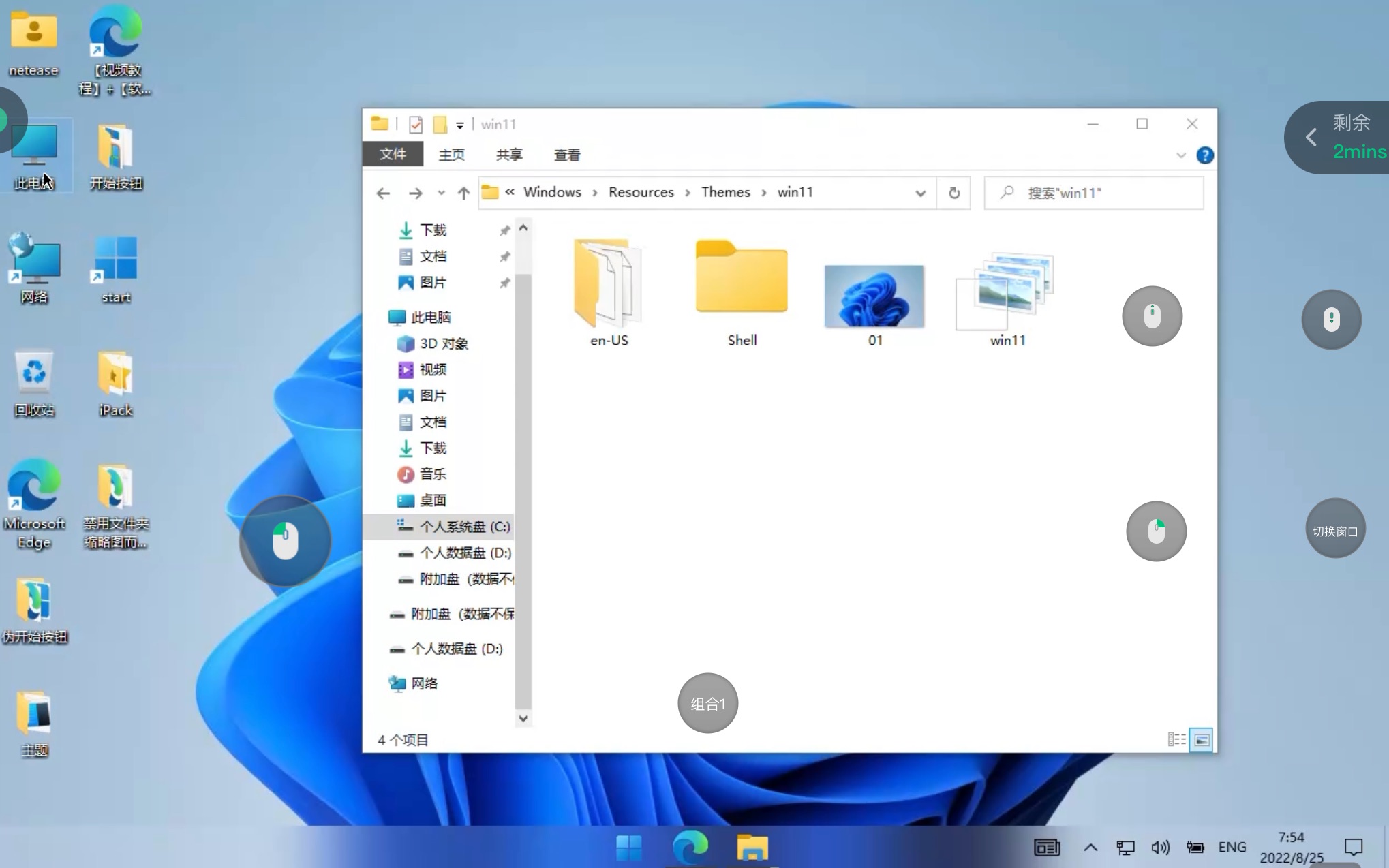The width and height of the screenshot is (1389, 868).
Task: Open Microsoft Edge from the taskbar
Action: (x=690, y=848)
